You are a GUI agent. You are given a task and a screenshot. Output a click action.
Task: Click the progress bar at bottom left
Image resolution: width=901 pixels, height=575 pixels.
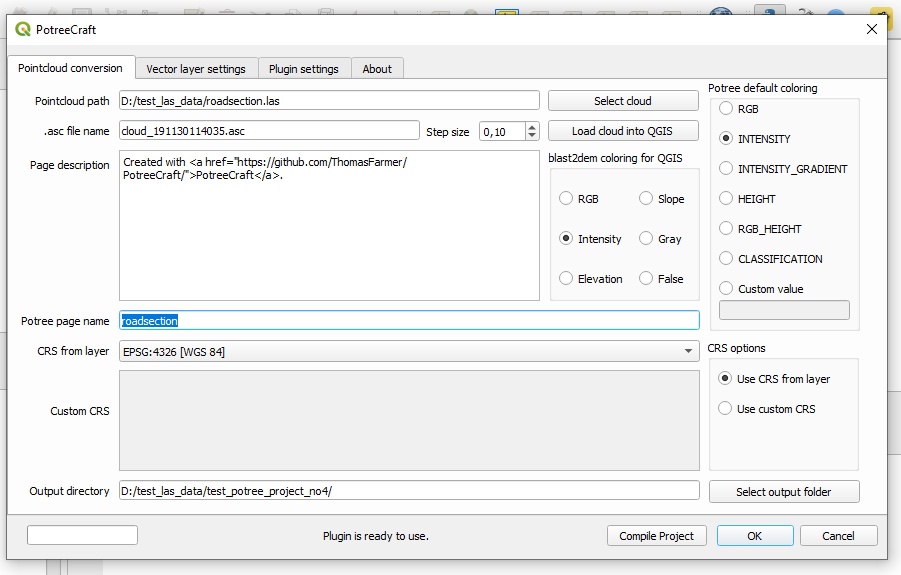click(x=82, y=535)
